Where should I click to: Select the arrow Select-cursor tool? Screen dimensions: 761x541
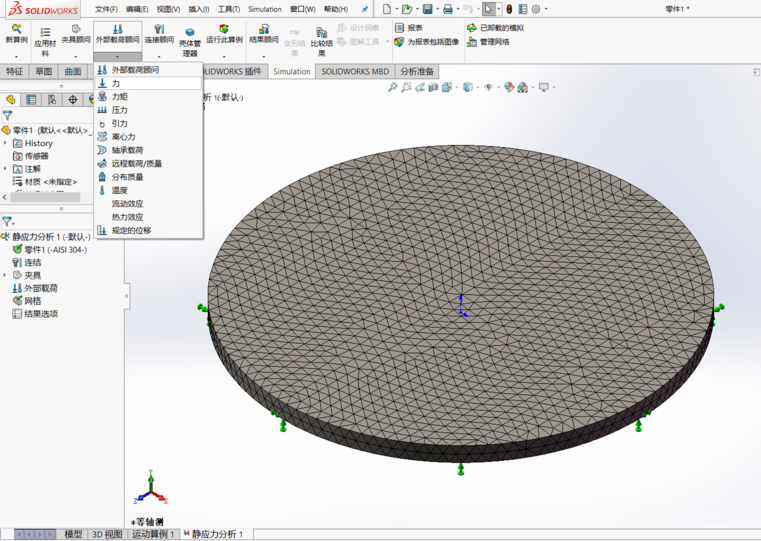pos(488,9)
